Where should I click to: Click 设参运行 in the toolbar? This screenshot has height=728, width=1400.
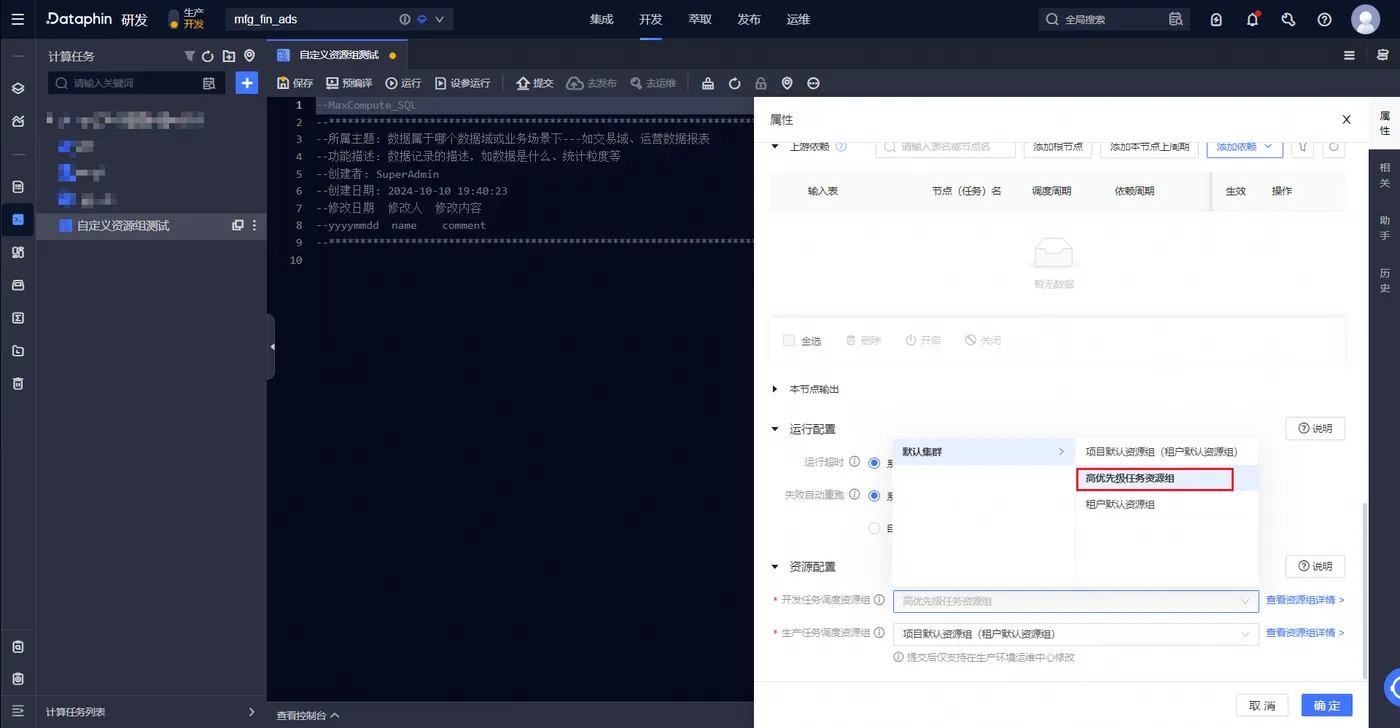pyautogui.click(x=462, y=83)
